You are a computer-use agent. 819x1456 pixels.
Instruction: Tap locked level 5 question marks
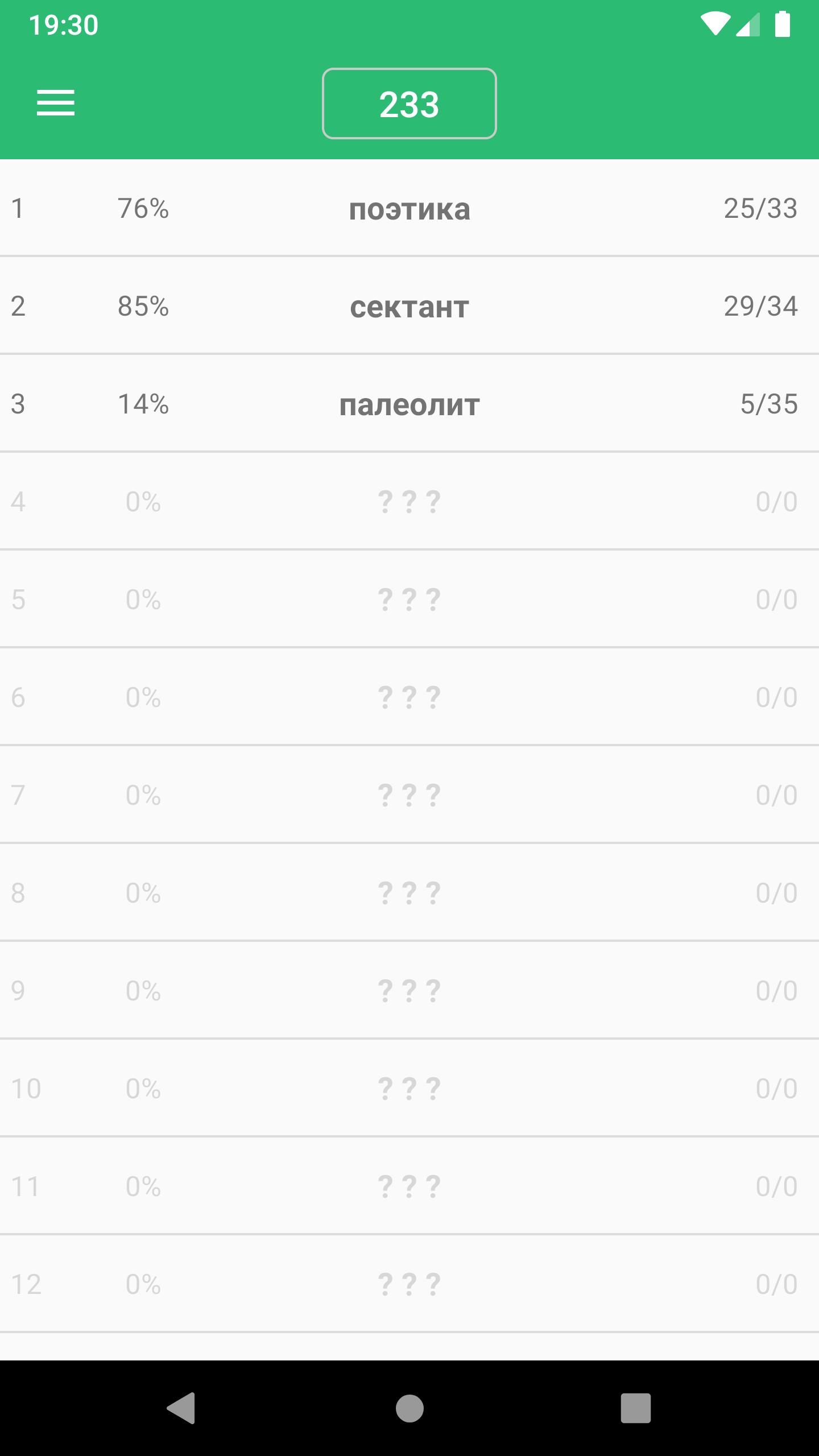click(x=409, y=600)
